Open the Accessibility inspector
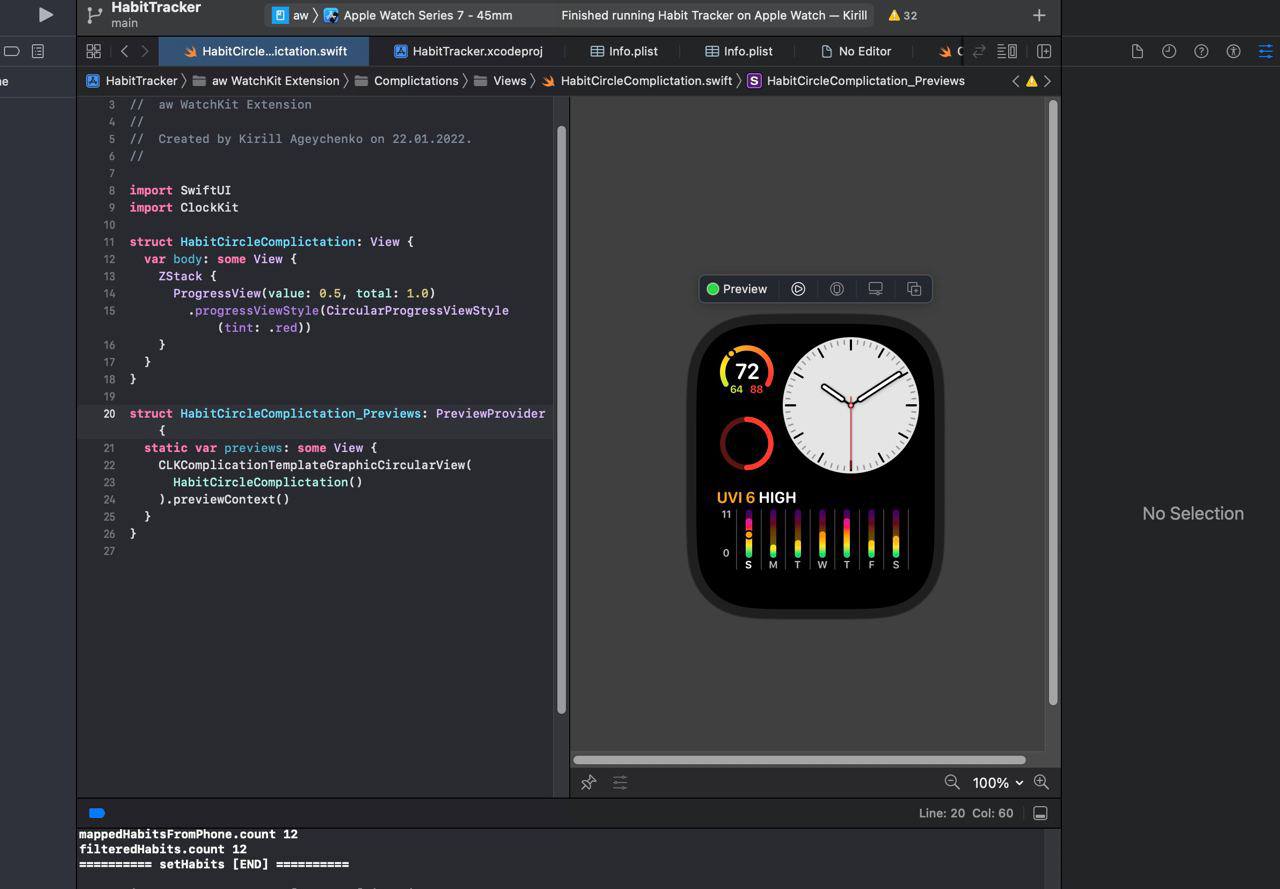 point(1233,51)
